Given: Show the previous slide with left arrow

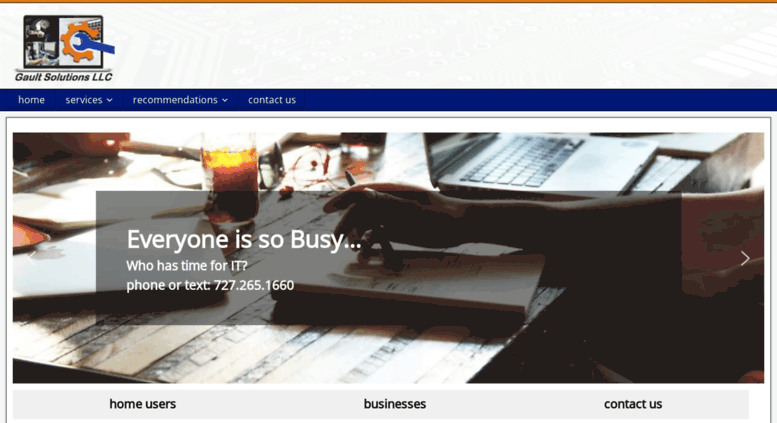Looking at the screenshot, I should click(31, 258).
